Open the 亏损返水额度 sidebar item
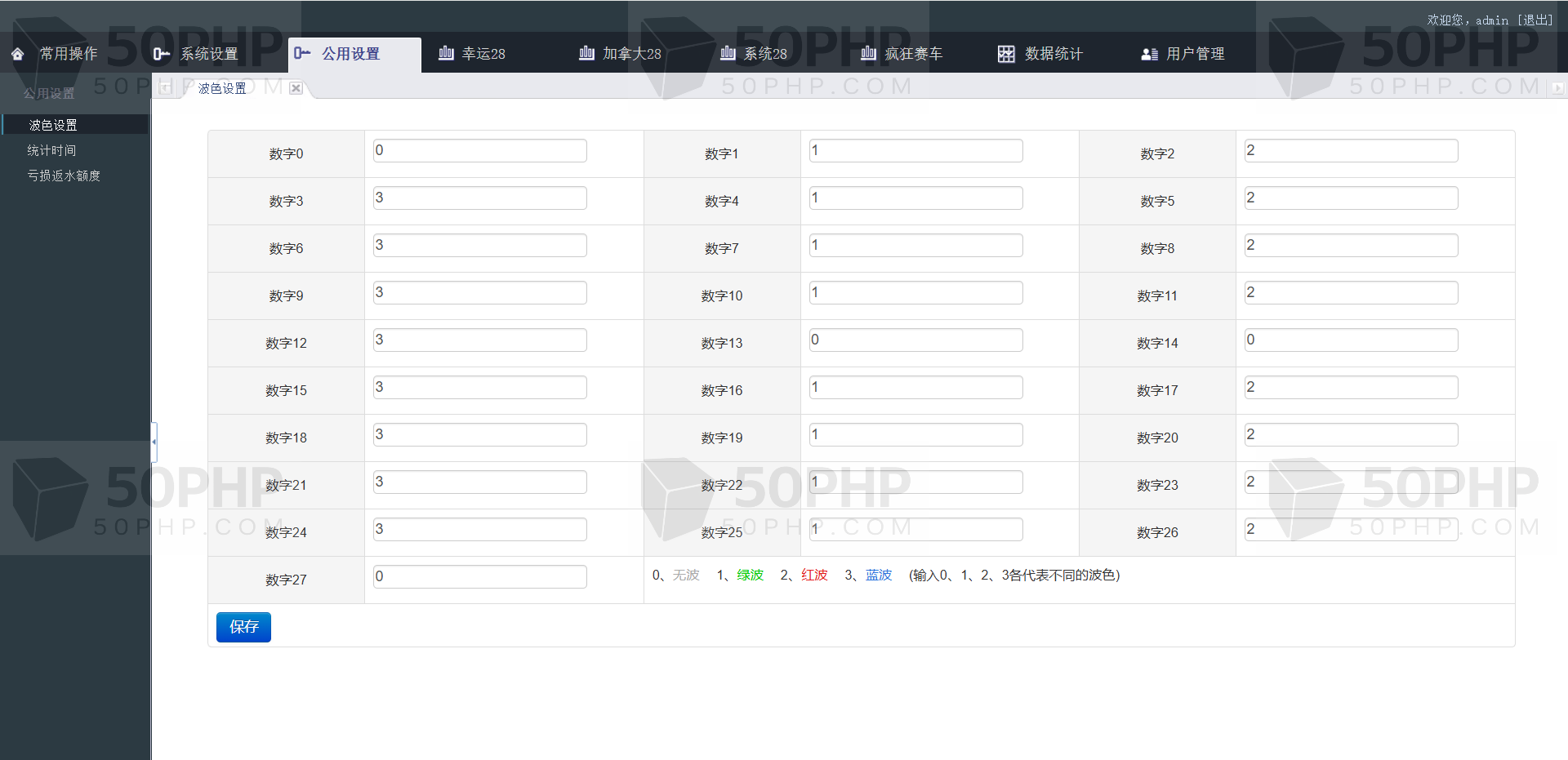The height and width of the screenshot is (760, 1568). (x=64, y=176)
